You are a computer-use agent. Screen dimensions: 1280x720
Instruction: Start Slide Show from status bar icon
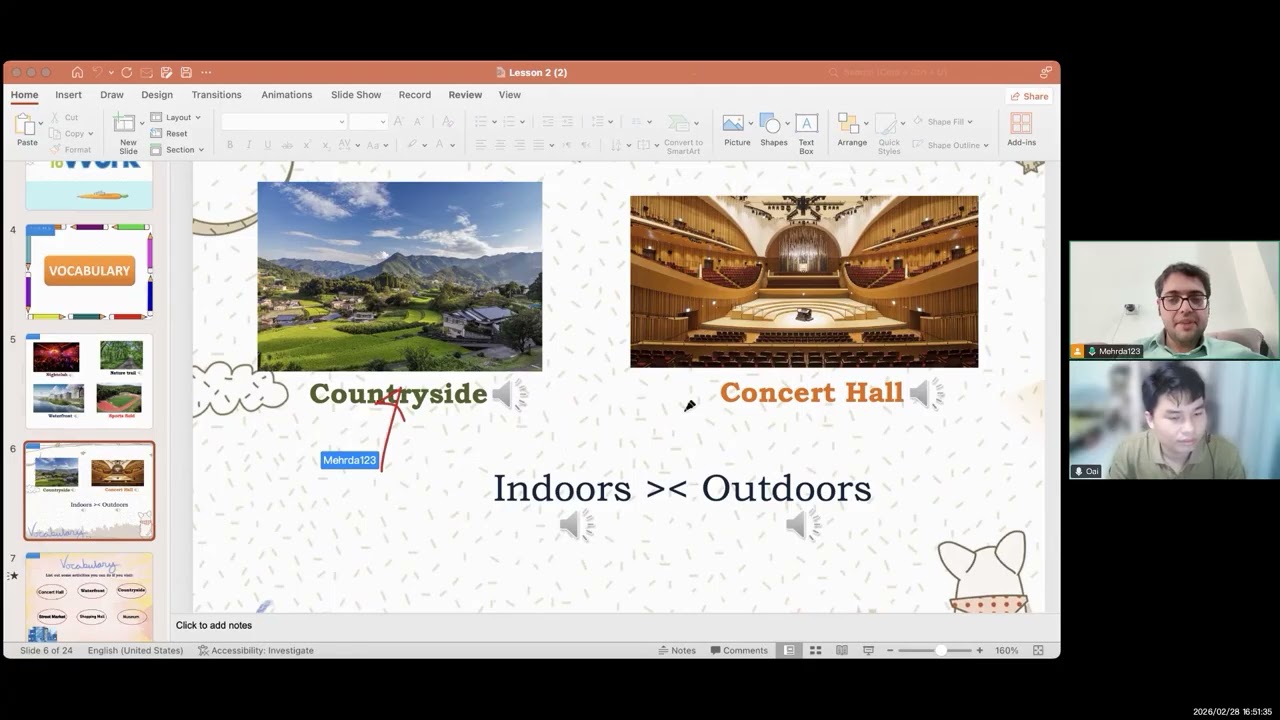click(x=868, y=650)
